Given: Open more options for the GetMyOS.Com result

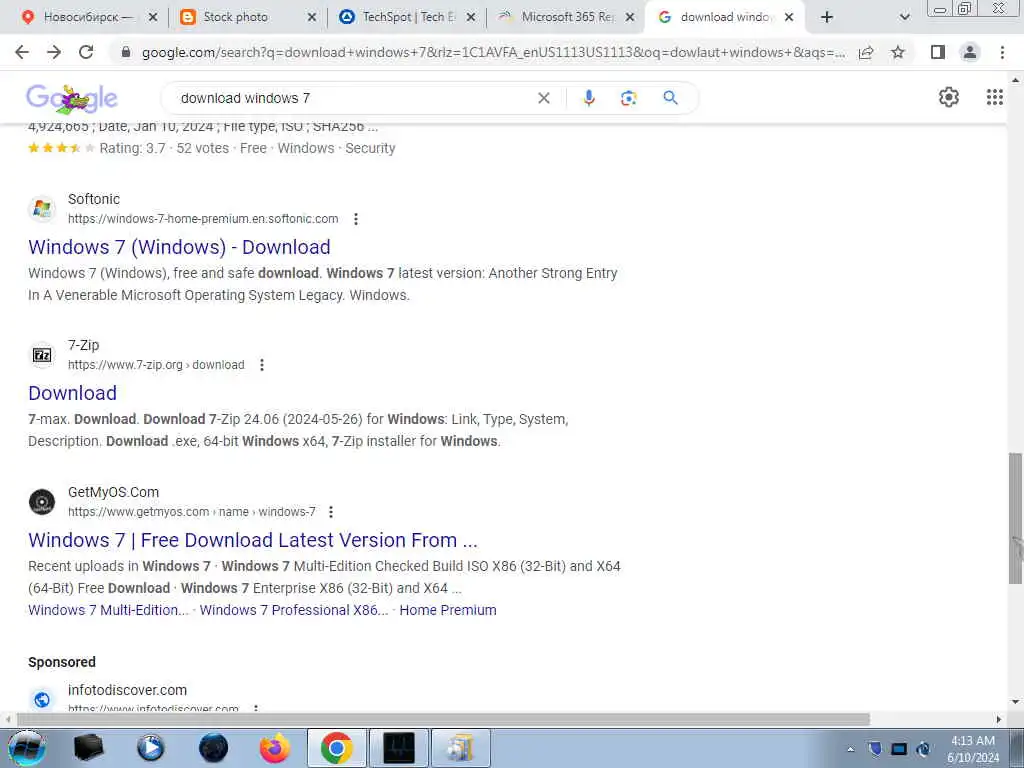Looking at the screenshot, I should 331,512.
